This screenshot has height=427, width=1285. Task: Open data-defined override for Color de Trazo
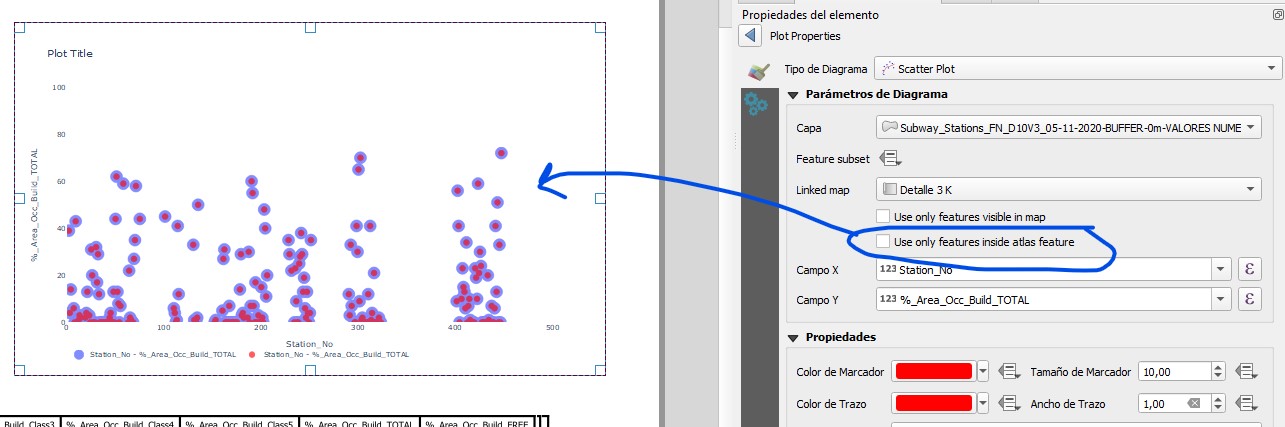click(x=1009, y=404)
